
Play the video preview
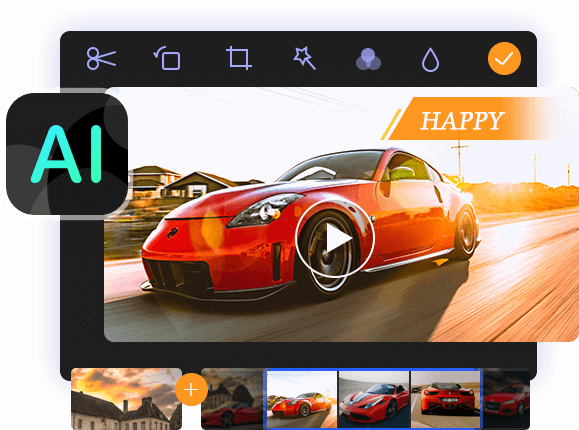(335, 239)
